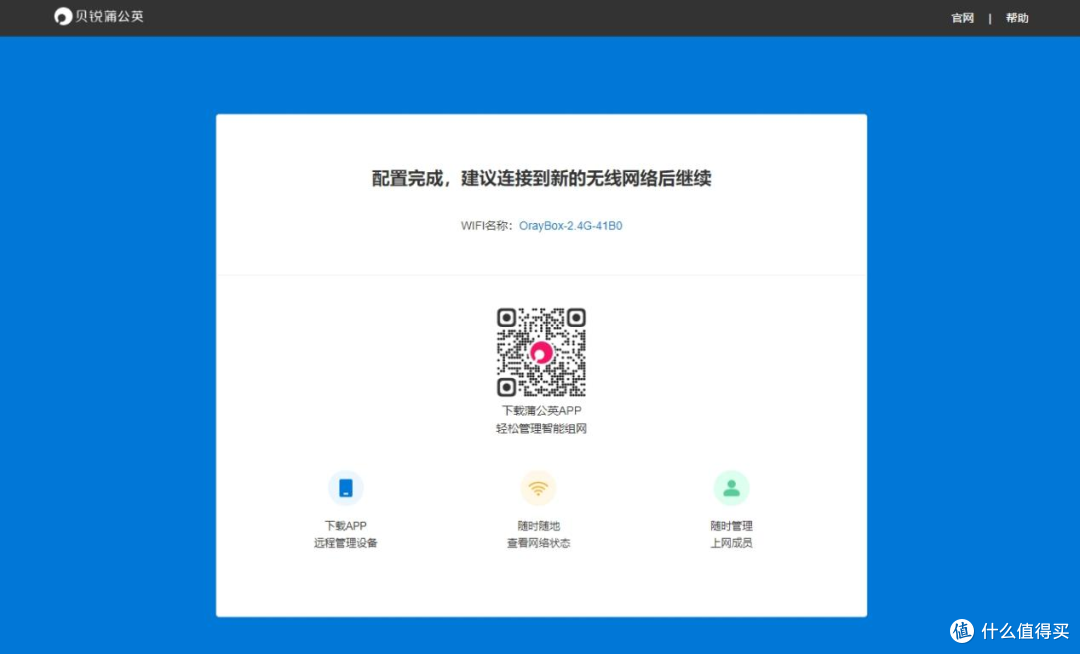Click the 随时随地 label

point(539,526)
